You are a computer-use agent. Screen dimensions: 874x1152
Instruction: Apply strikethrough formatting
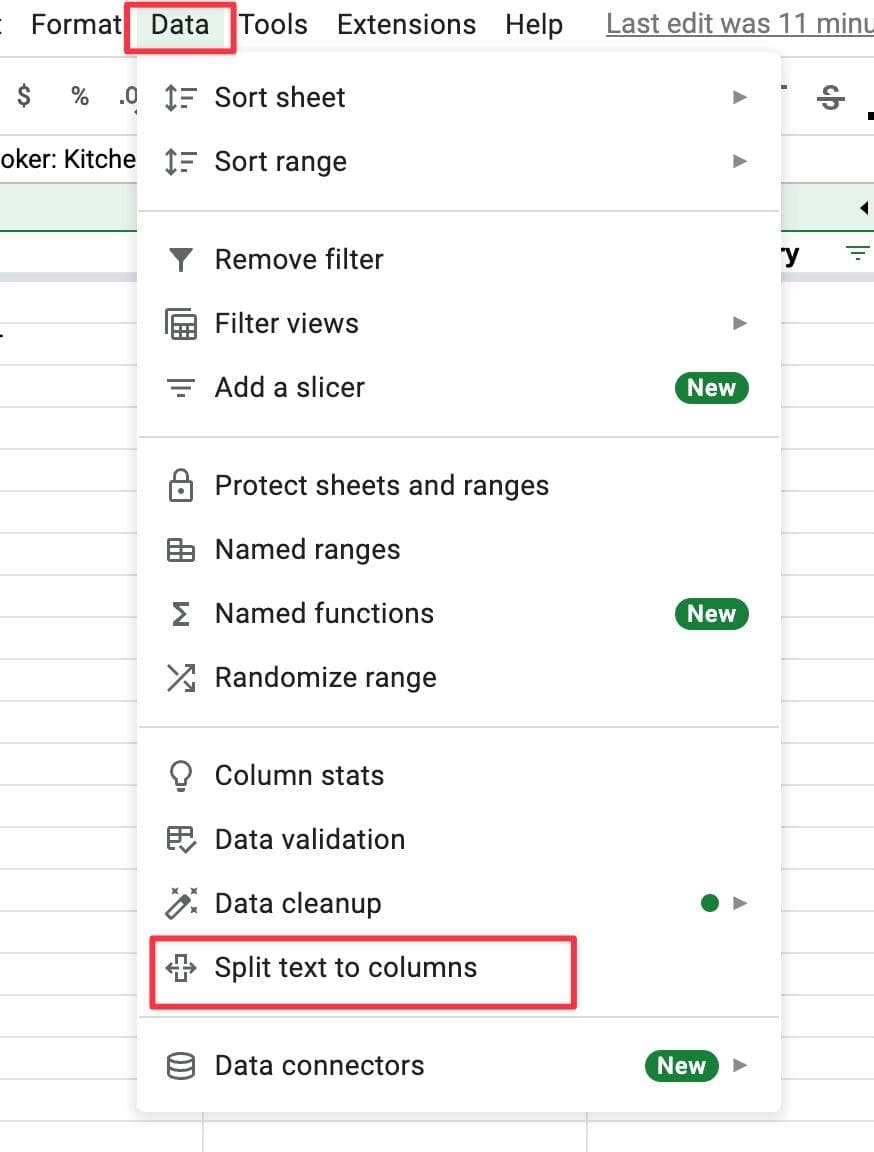pos(831,97)
